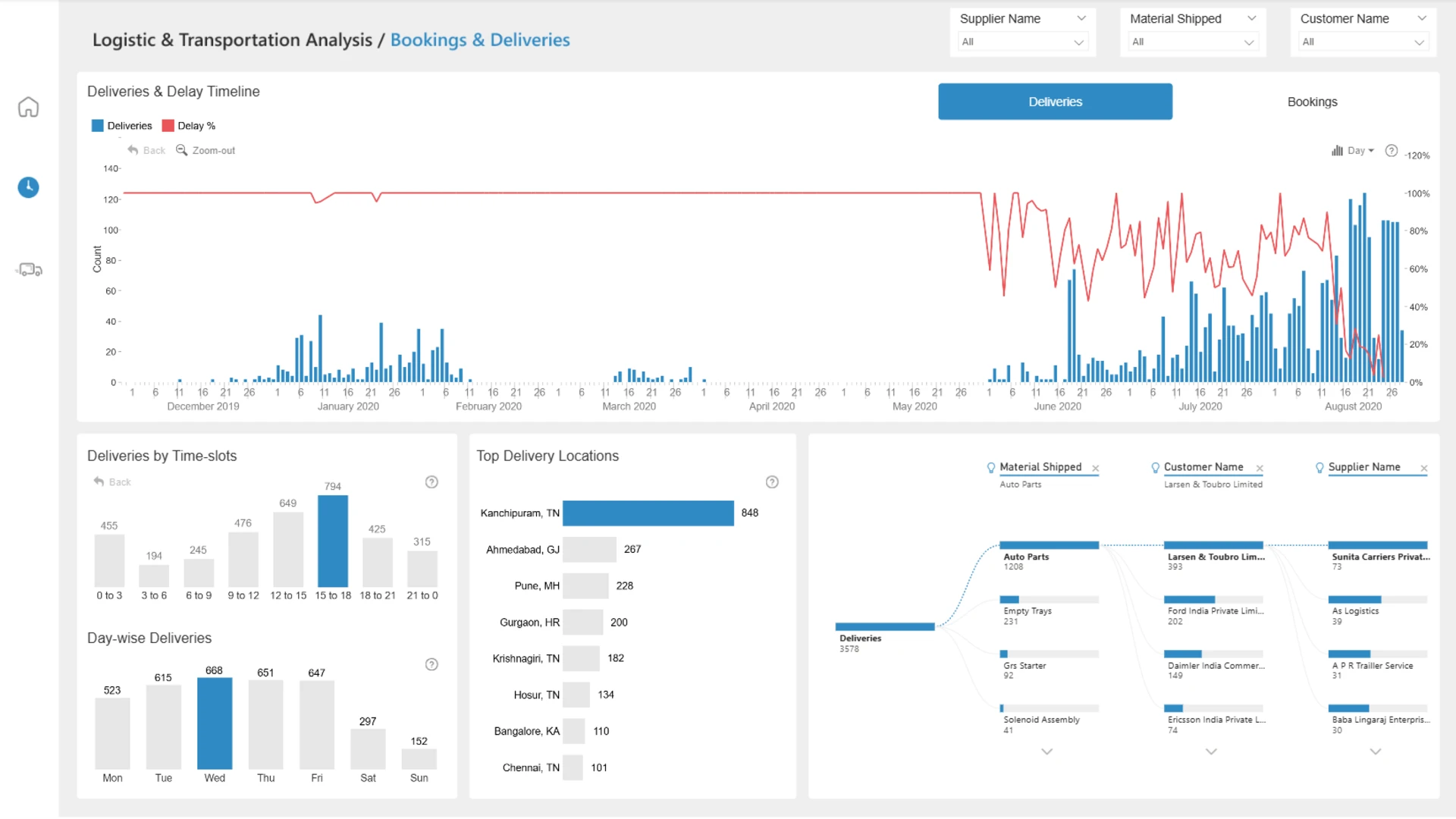1456x819 pixels.
Task: Select the As Logistics node
Action: point(1378,600)
